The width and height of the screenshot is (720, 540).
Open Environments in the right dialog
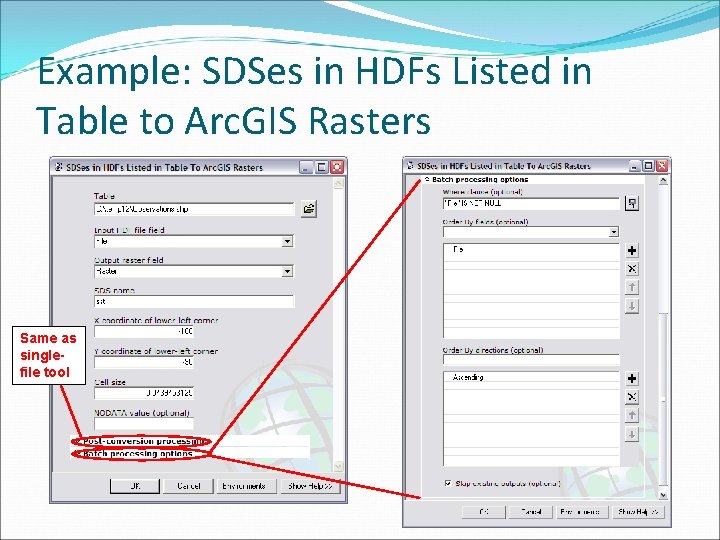581,512
